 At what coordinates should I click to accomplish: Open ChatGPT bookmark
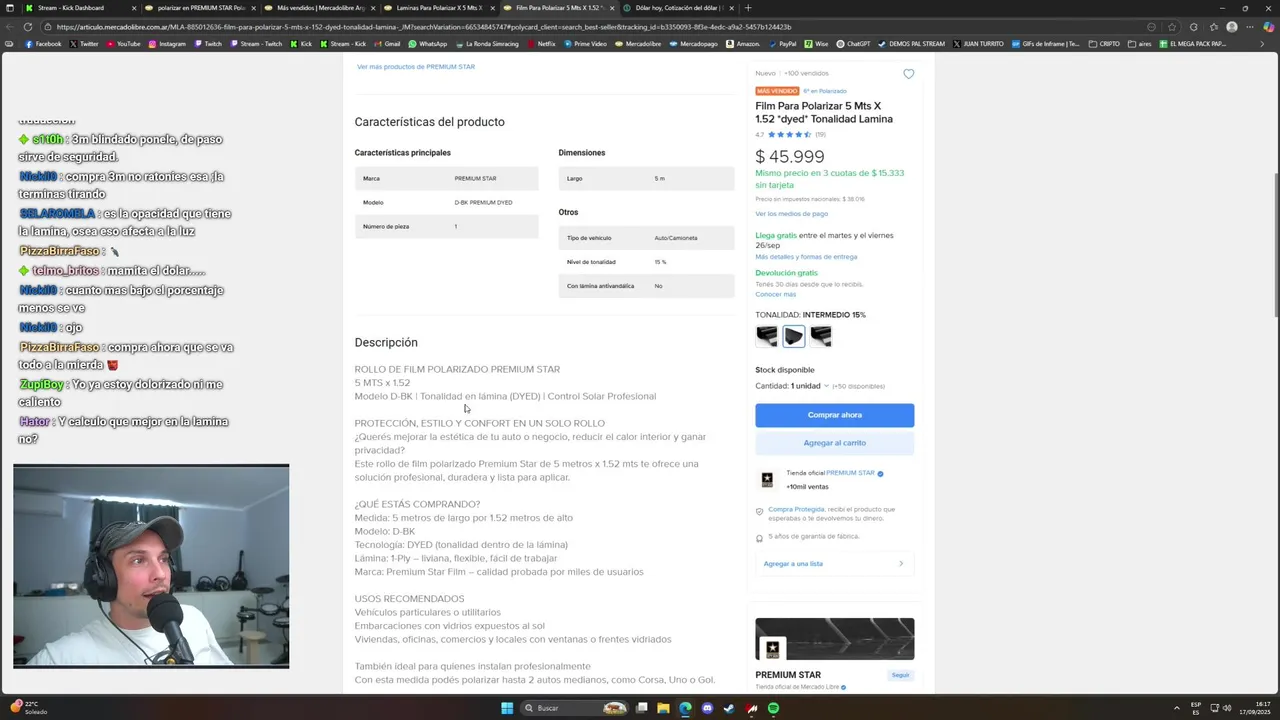click(853, 44)
